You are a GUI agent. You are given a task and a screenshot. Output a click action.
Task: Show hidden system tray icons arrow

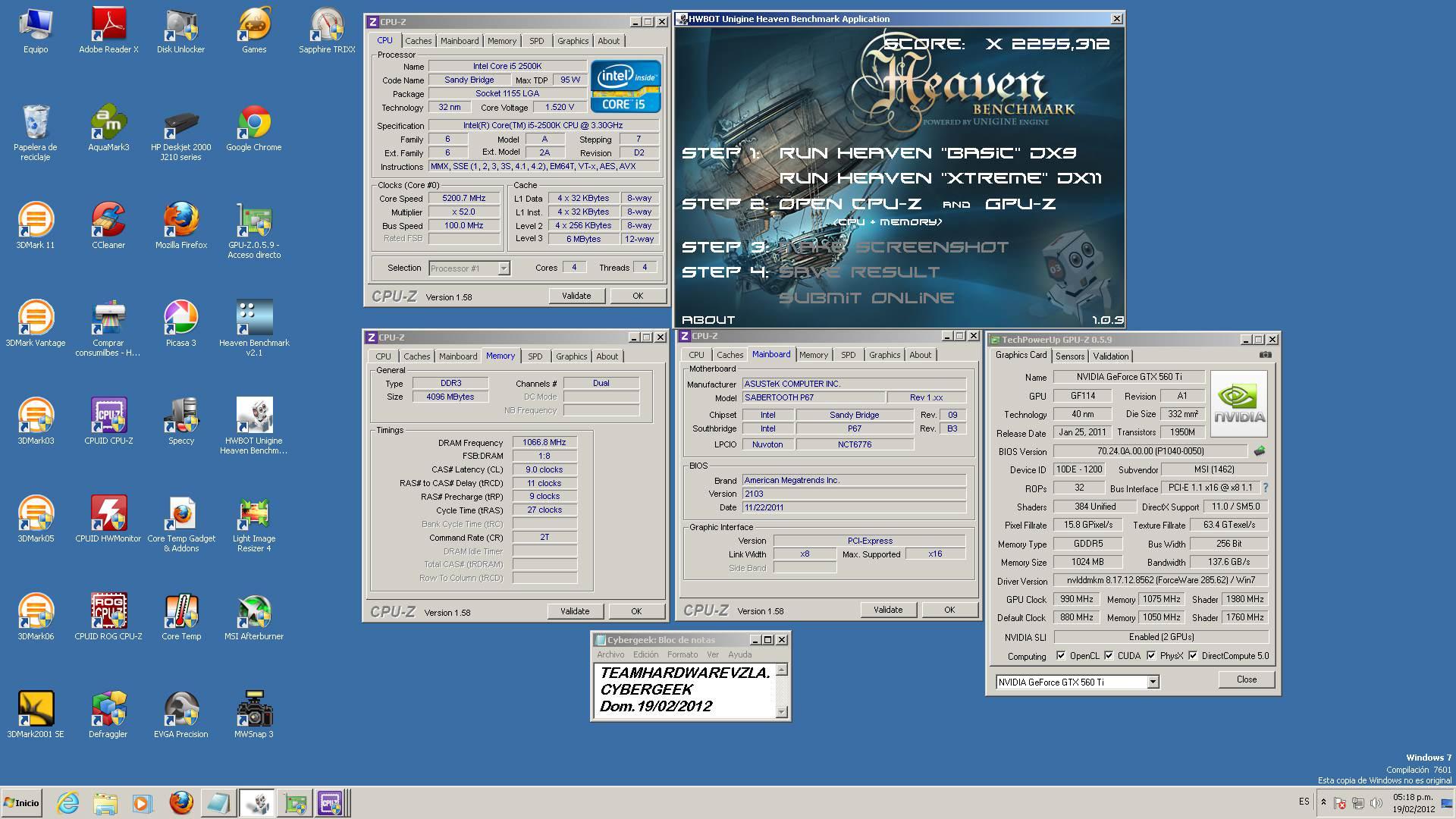(x=1323, y=802)
